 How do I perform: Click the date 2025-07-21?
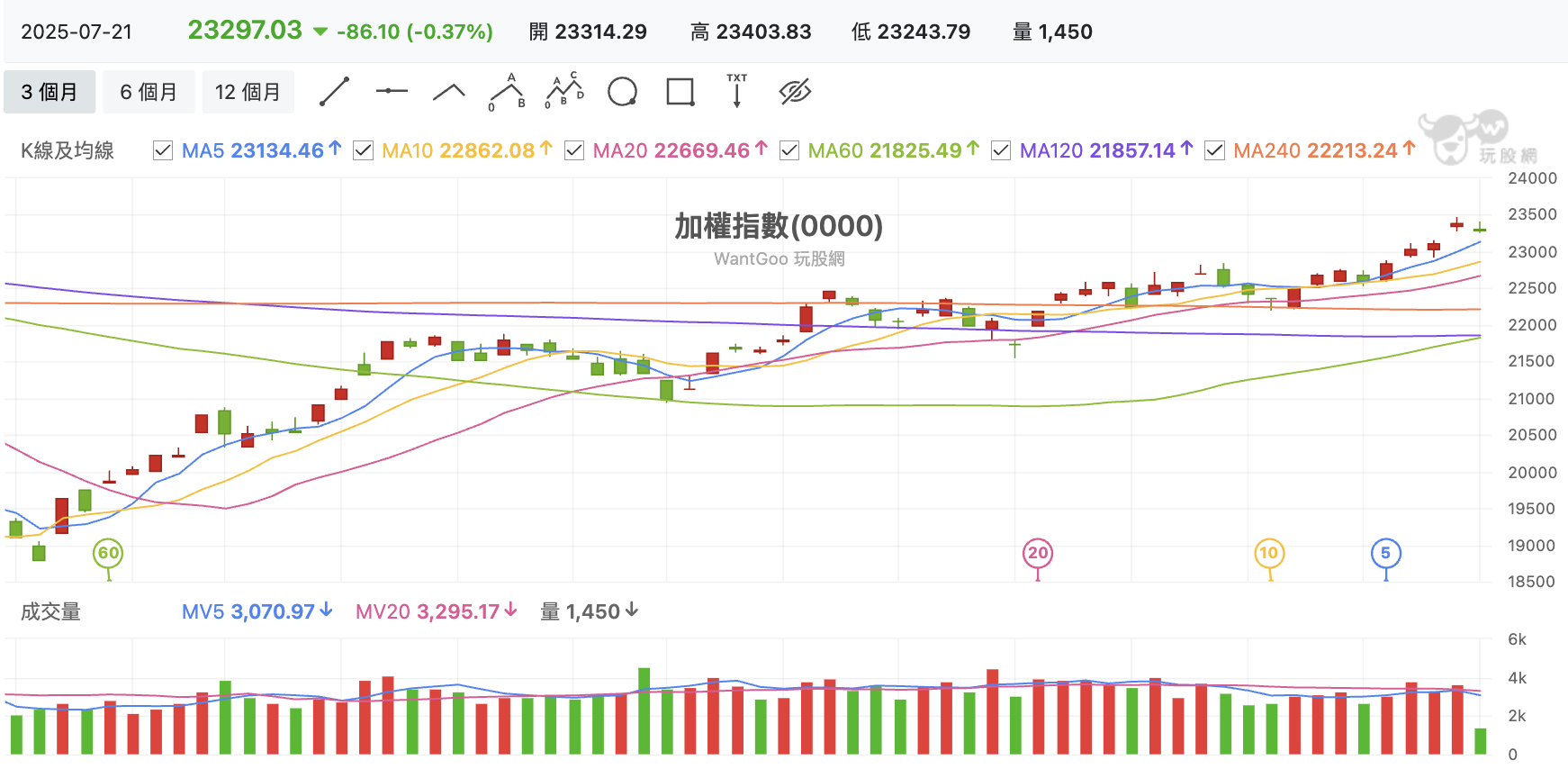point(77,32)
